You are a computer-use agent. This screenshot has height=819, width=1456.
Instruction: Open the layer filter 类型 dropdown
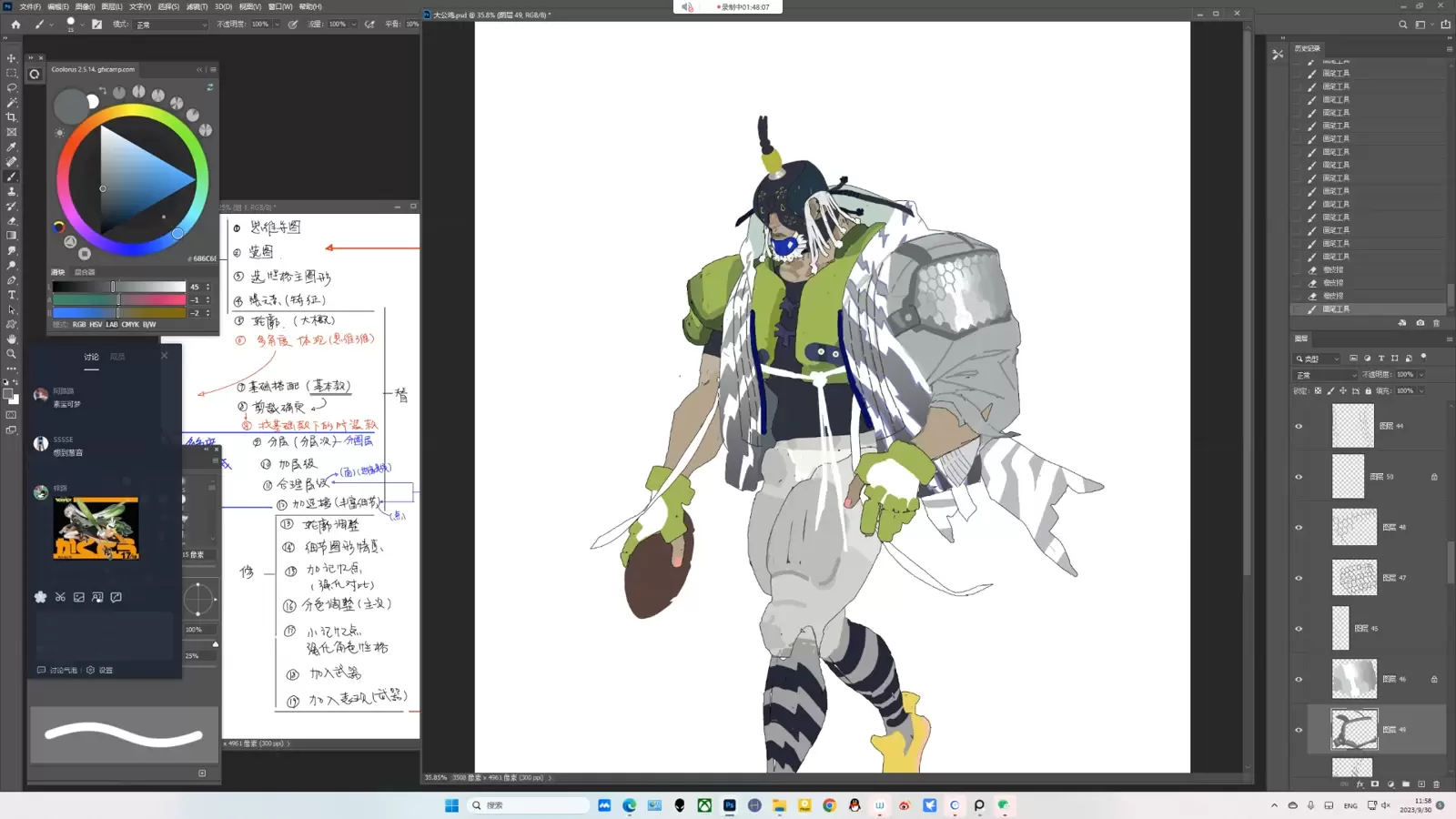tap(1318, 359)
